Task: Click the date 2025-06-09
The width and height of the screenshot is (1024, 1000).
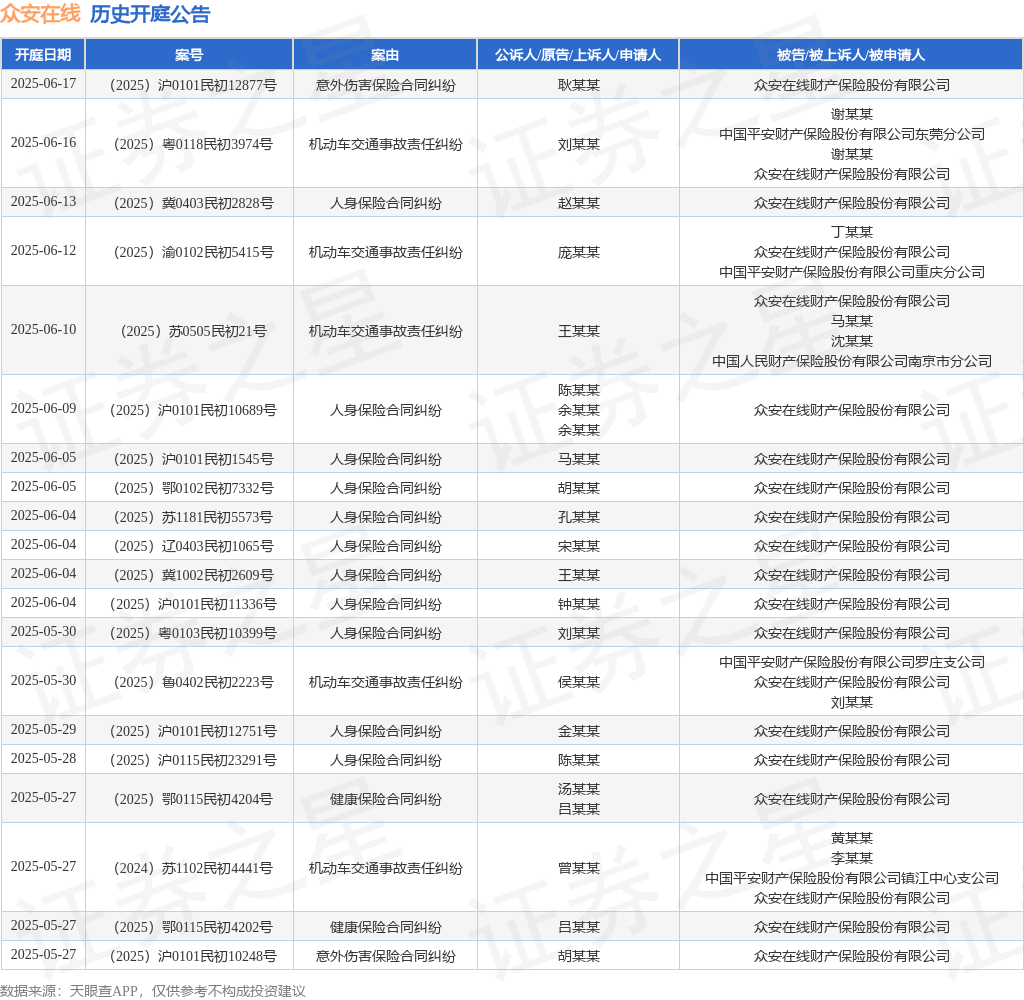Action: point(43,408)
